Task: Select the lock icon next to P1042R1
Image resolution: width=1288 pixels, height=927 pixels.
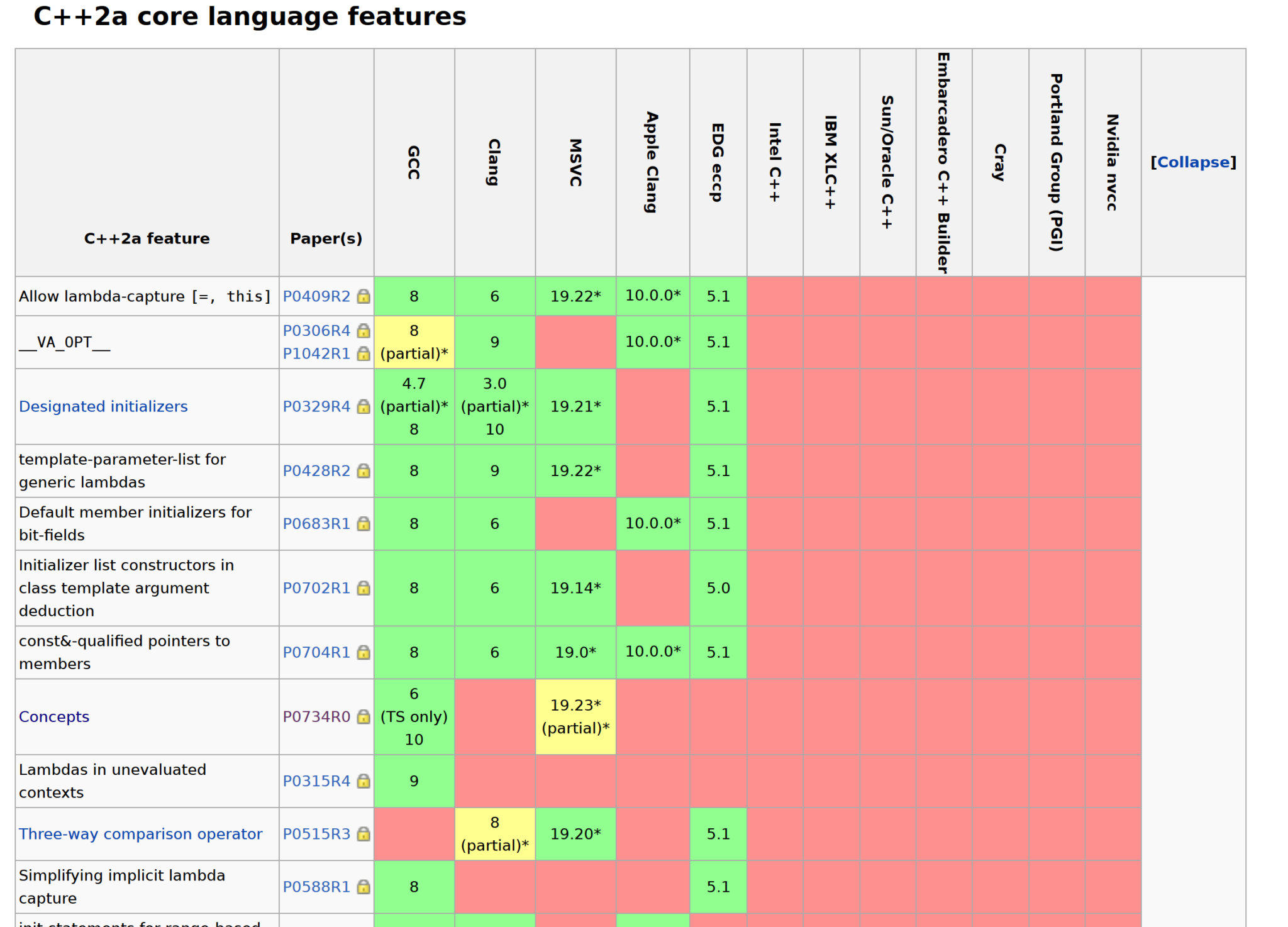Action: (x=364, y=353)
